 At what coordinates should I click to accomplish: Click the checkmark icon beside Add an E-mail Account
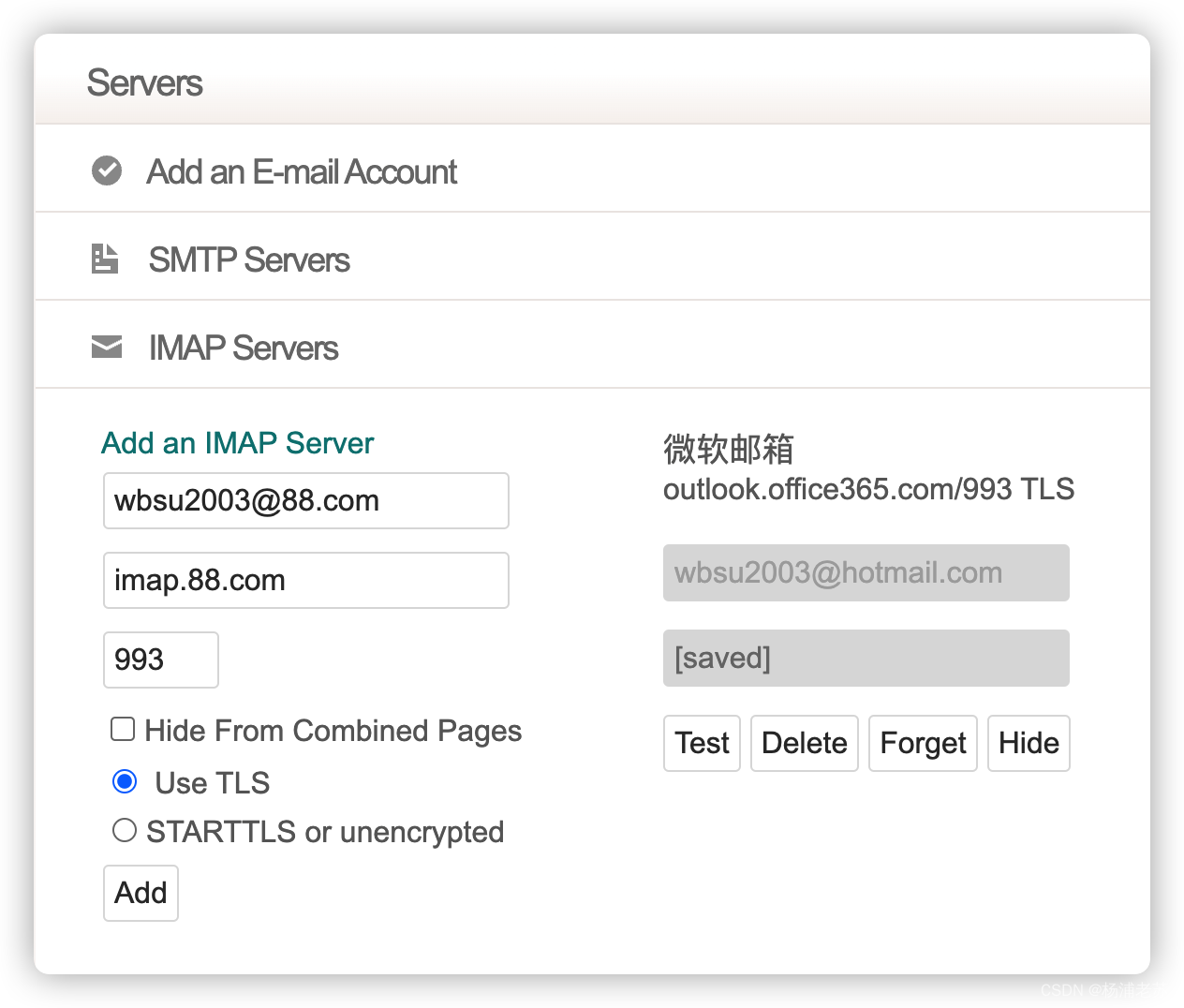pyautogui.click(x=107, y=170)
